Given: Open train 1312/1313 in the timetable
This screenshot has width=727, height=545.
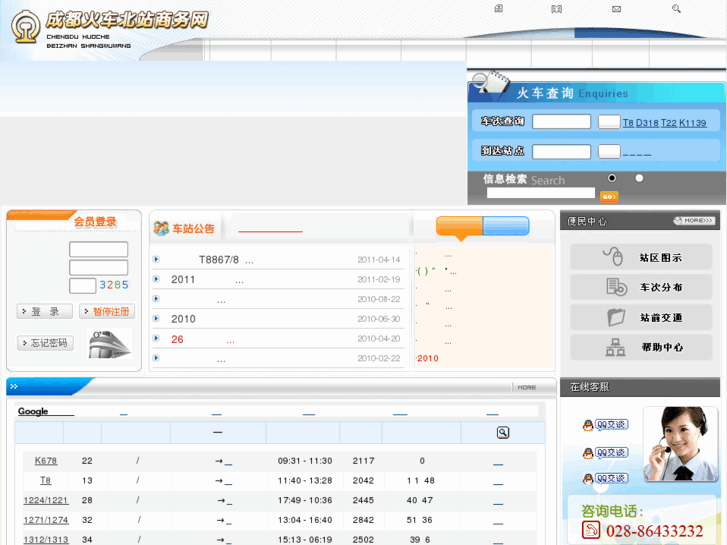Looking at the screenshot, I should click(x=46, y=540).
